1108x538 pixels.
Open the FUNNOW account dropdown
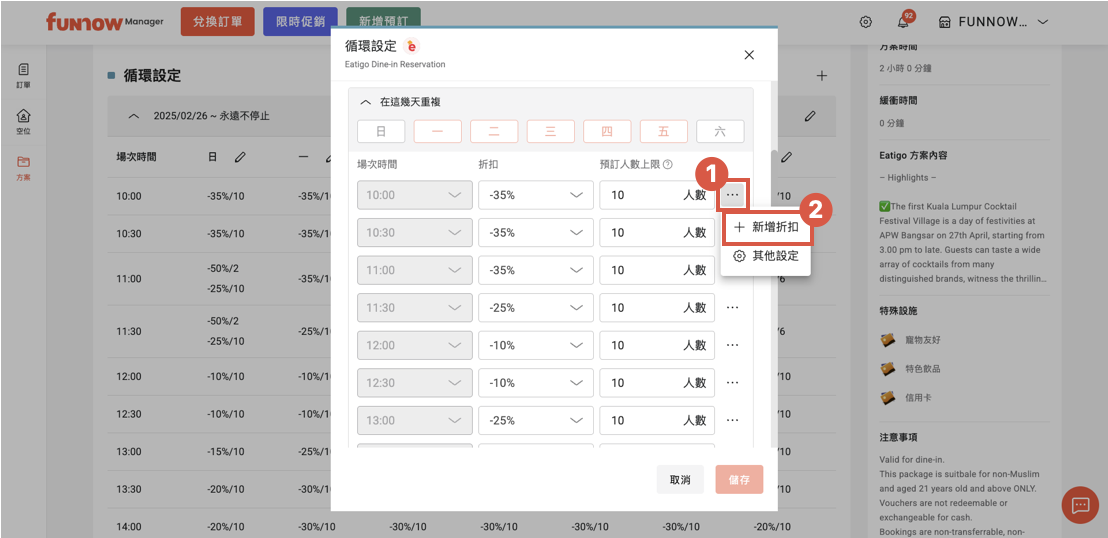click(x=994, y=22)
